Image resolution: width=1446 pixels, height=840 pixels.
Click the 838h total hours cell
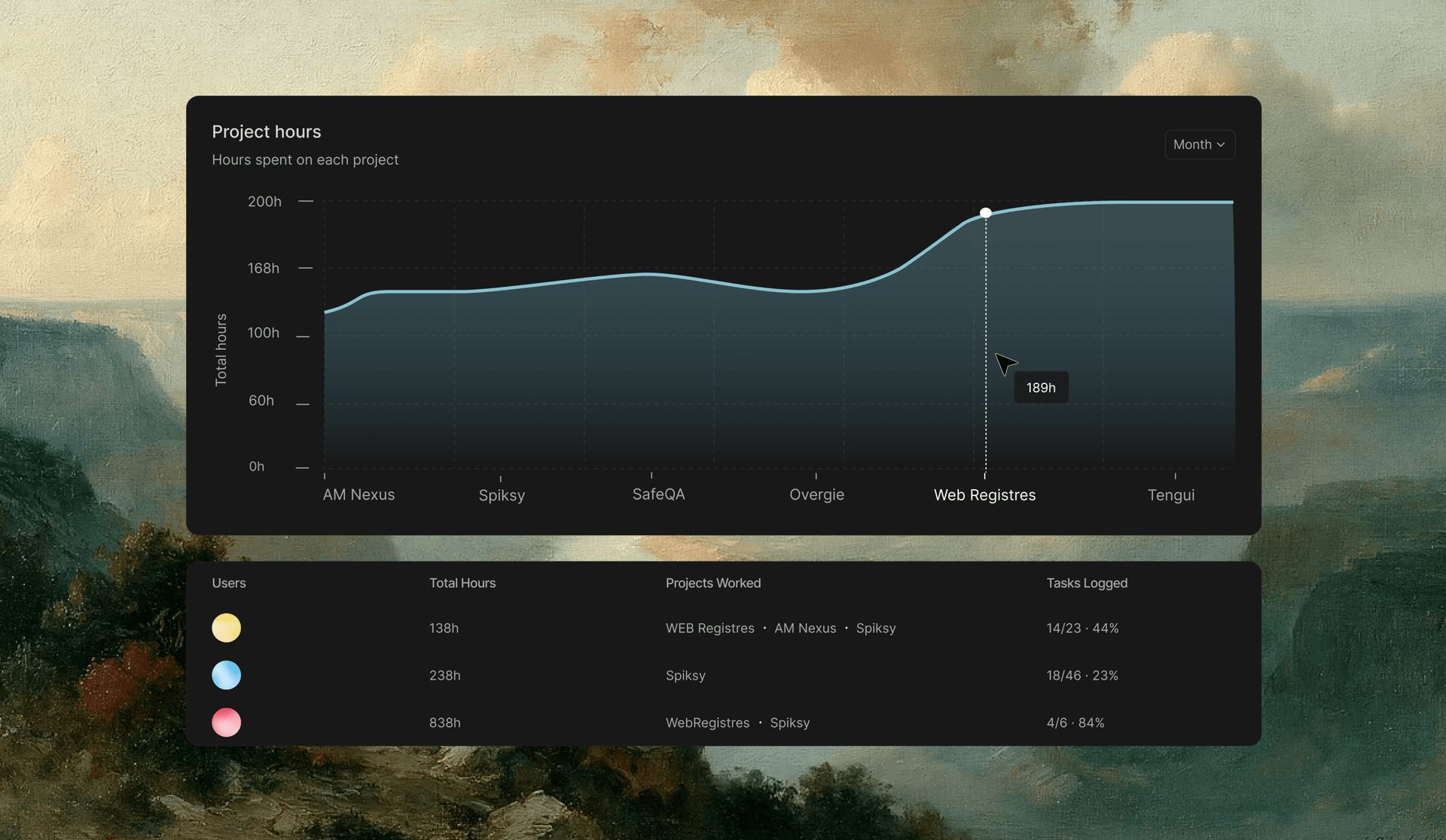pyautogui.click(x=445, y=723)
